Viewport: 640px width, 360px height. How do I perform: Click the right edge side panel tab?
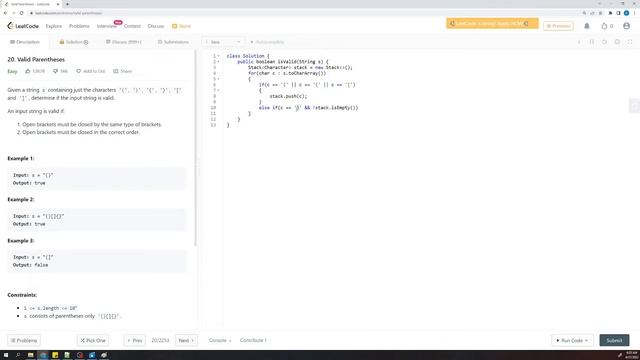pyautogui.click(x=634, y=106)
